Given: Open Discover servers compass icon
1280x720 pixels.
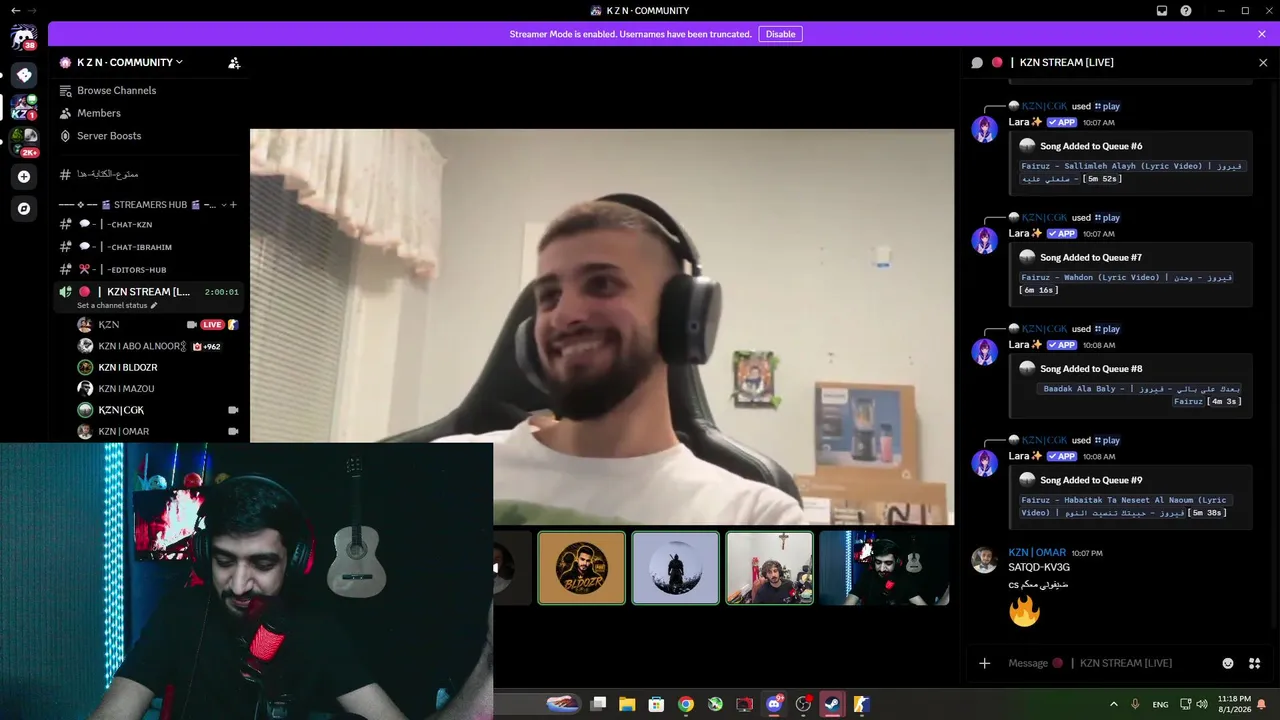Looking at the screenshot, I should pos(24,209).
